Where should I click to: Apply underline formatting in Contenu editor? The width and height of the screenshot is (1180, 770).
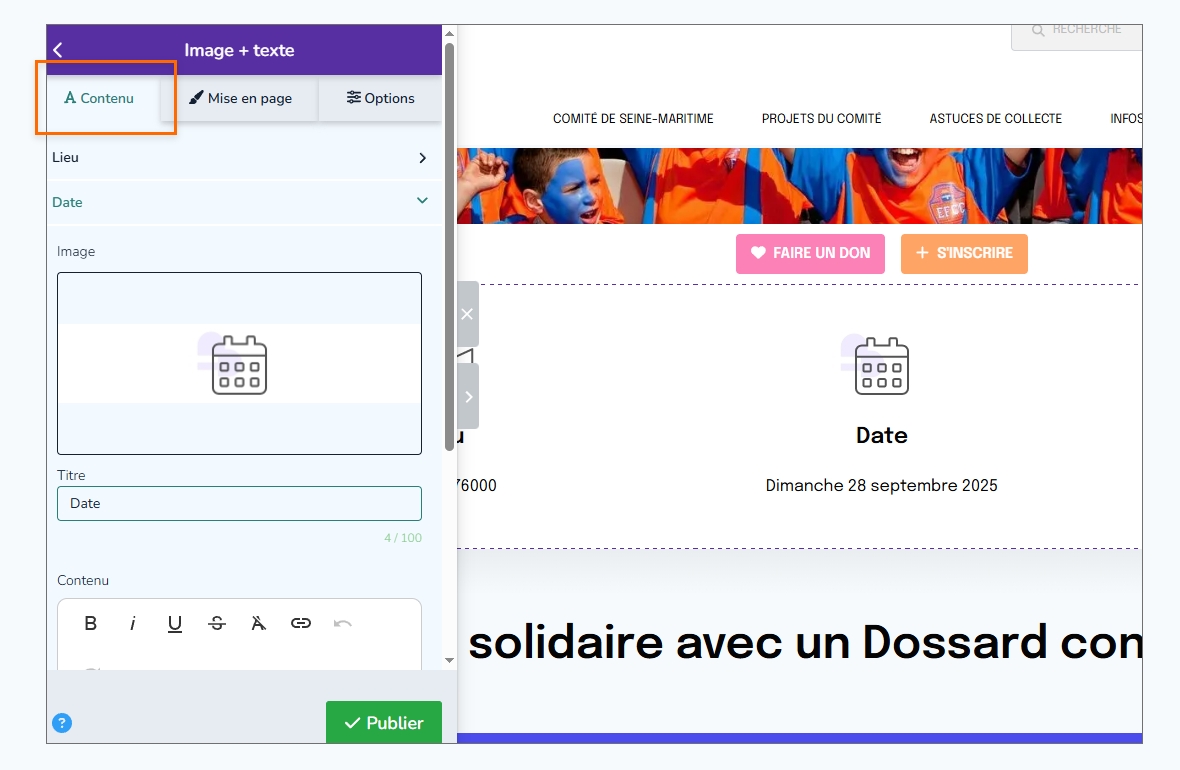(x=175, y=623)
